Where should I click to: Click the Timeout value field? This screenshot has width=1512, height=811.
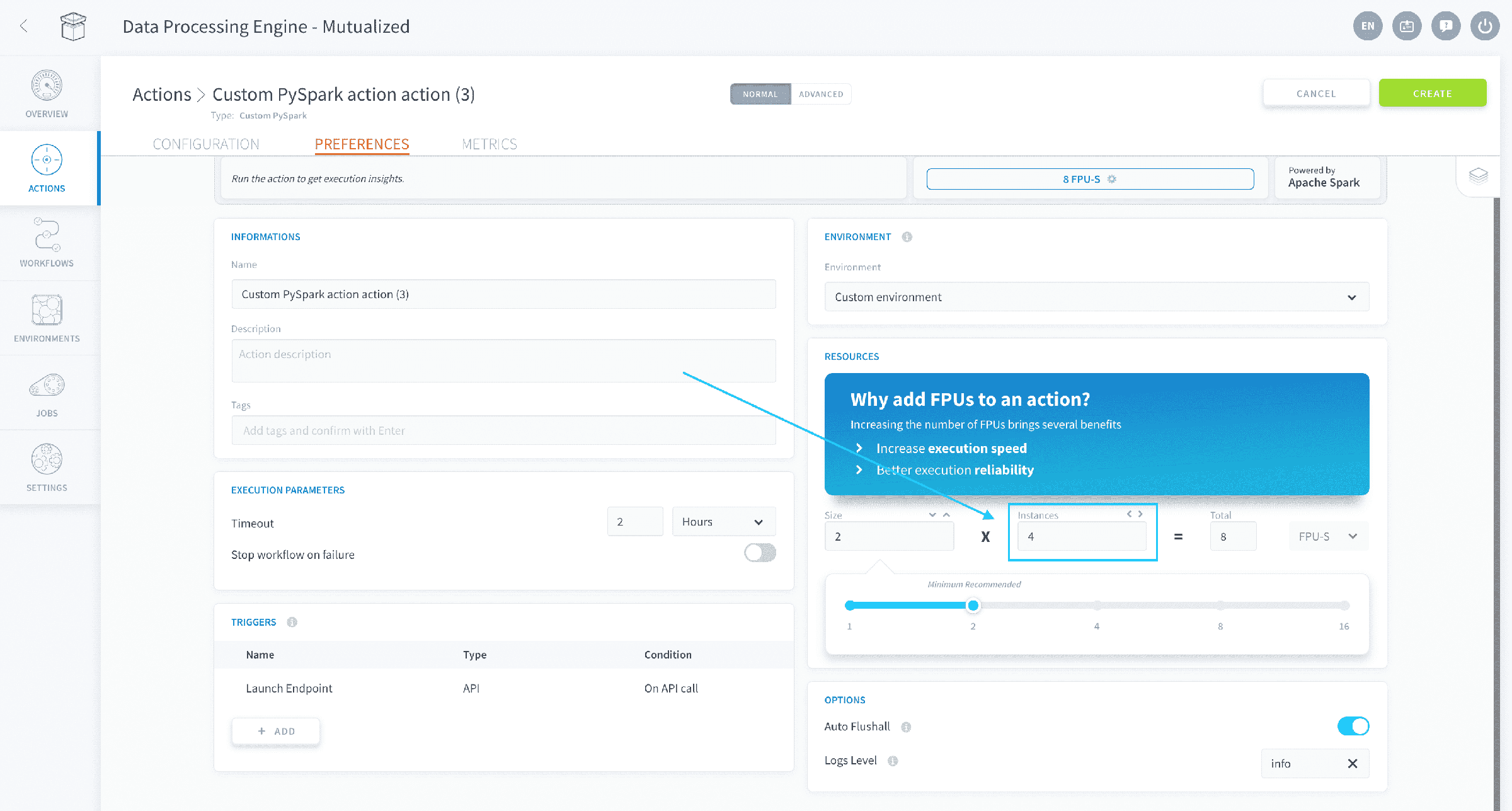pos(635,522)
